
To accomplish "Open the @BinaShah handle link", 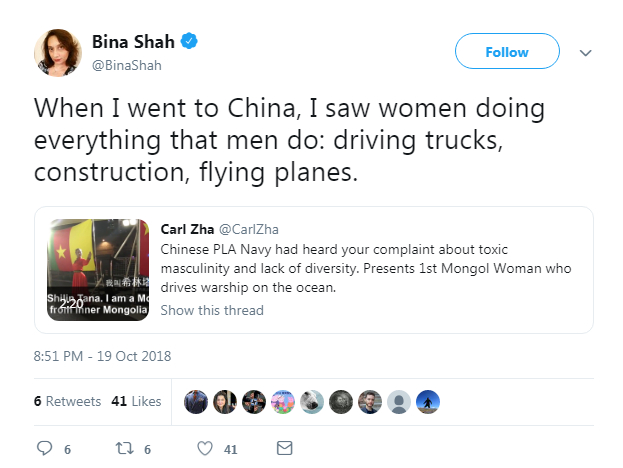I will pos(126,65).
